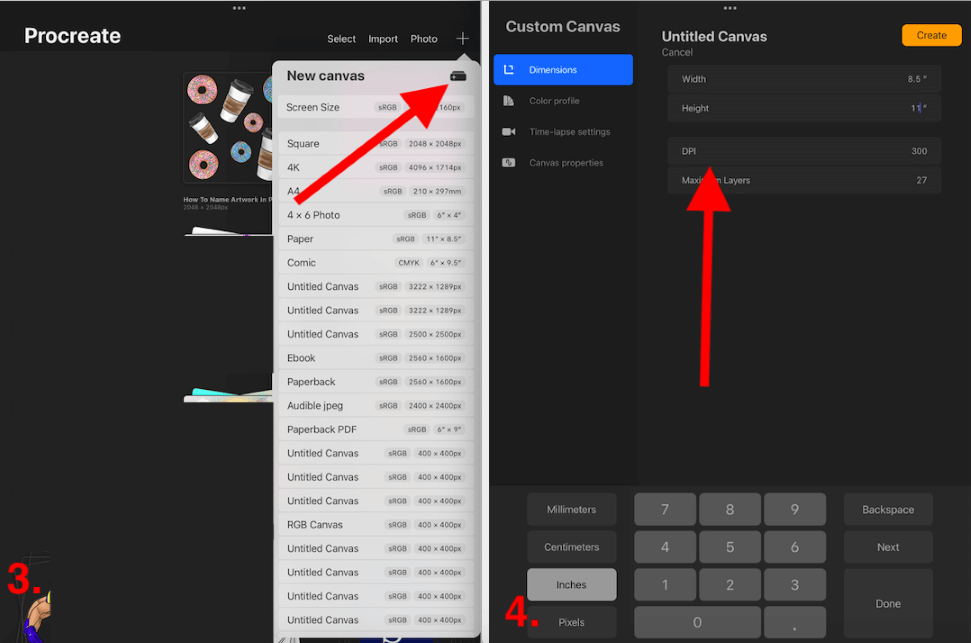
Task: Tap the Next key on keypad
Action: tap(888, 547)
